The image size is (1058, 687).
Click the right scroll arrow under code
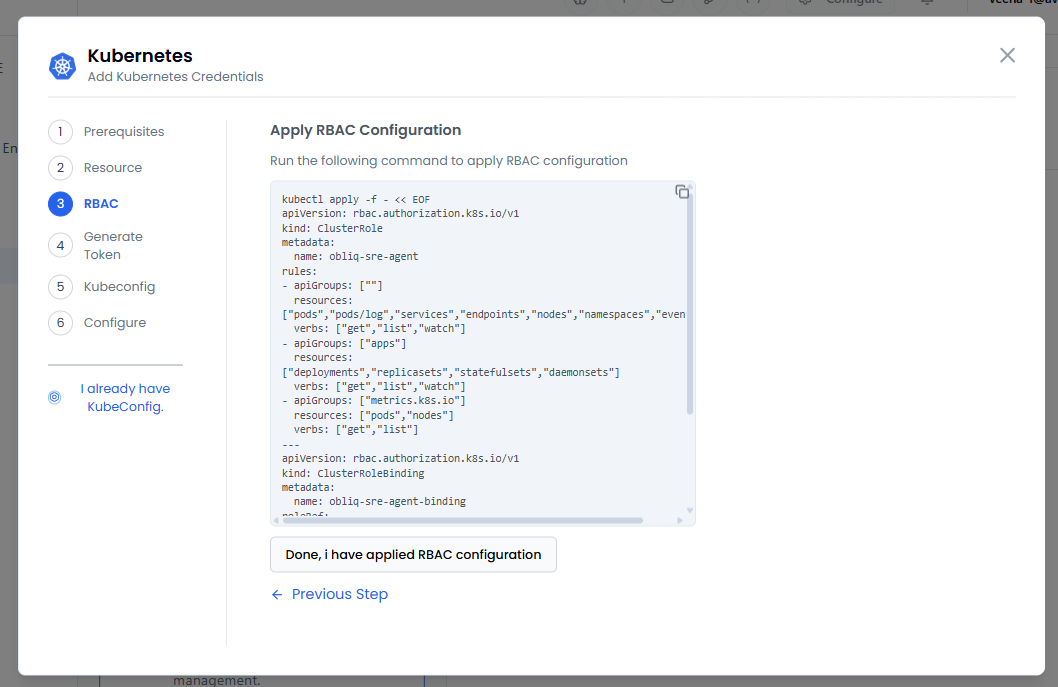click(x=680, y=521)
